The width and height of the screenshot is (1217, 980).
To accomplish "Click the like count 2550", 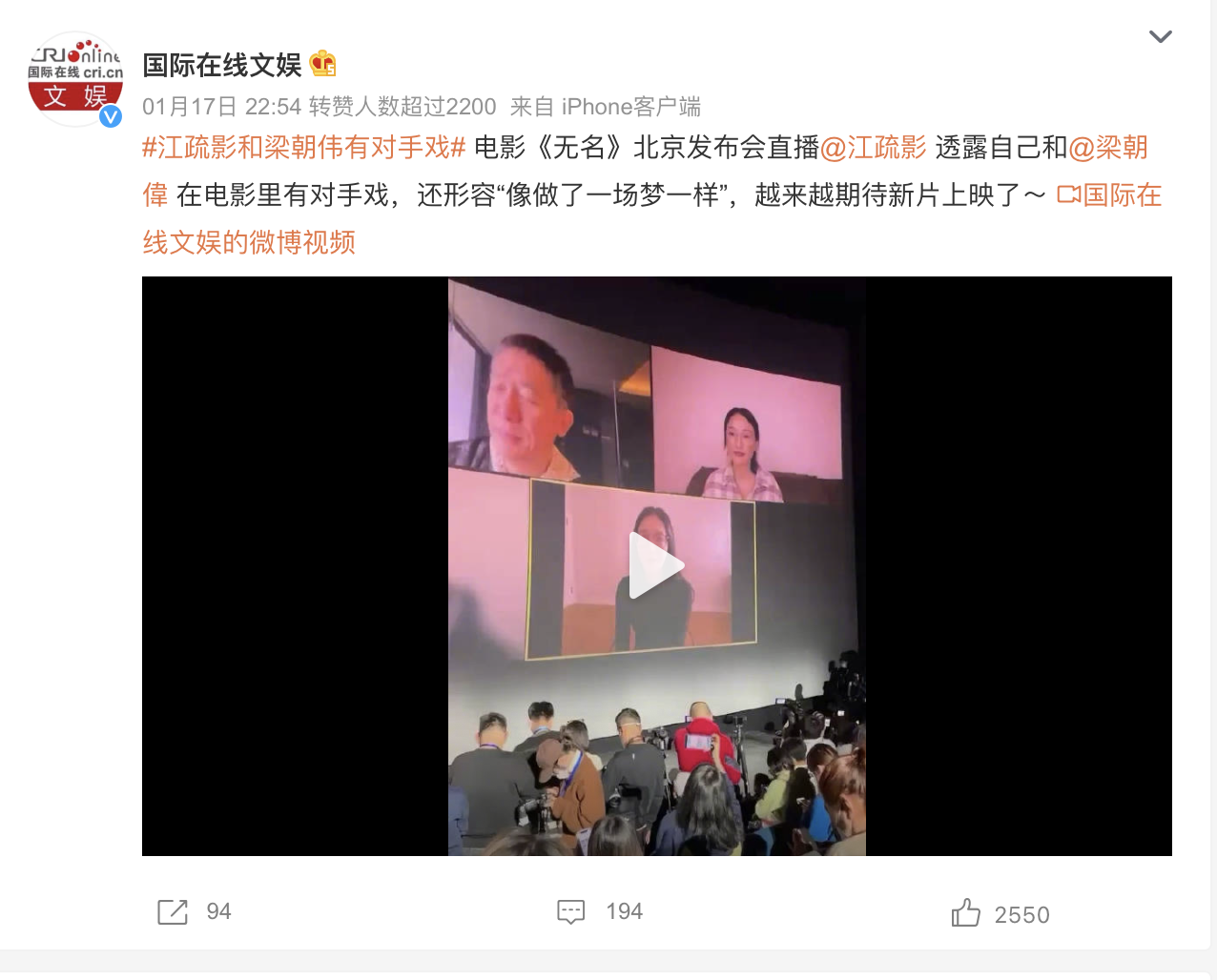I will [1021, 915].
